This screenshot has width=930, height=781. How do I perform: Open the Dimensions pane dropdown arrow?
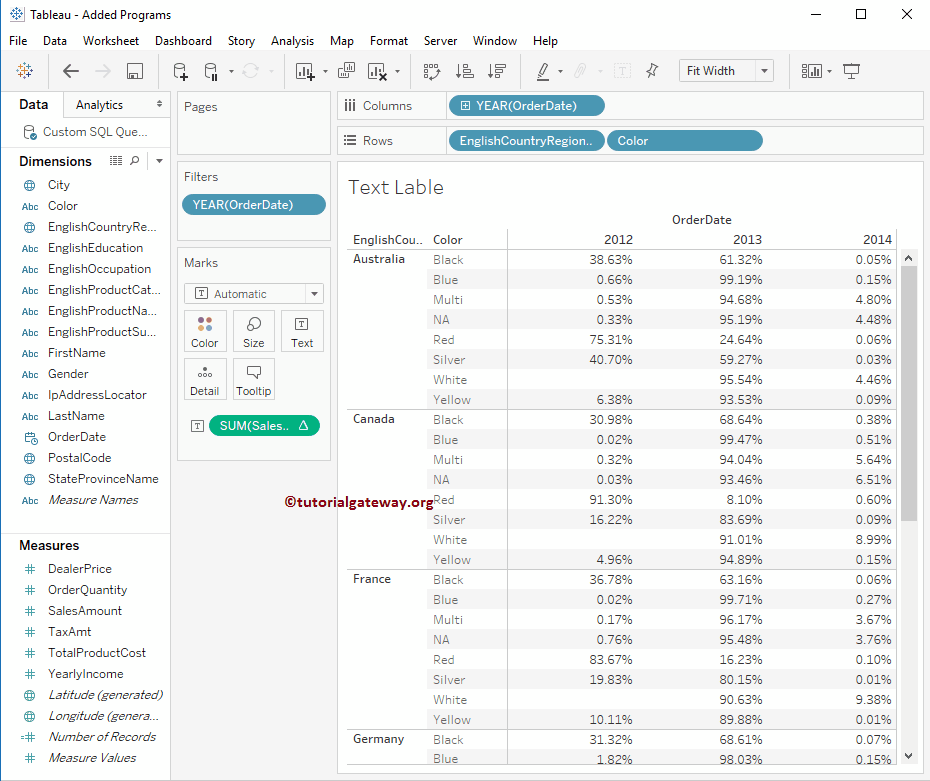pos(161,161)
